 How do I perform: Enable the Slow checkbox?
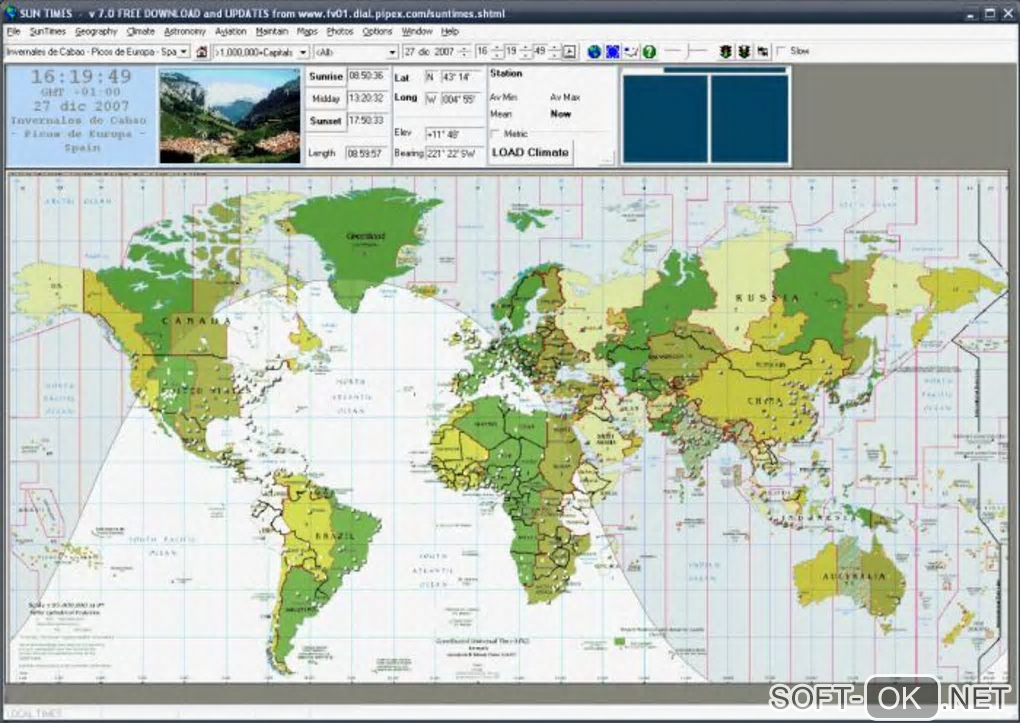(x=781, y=51)
